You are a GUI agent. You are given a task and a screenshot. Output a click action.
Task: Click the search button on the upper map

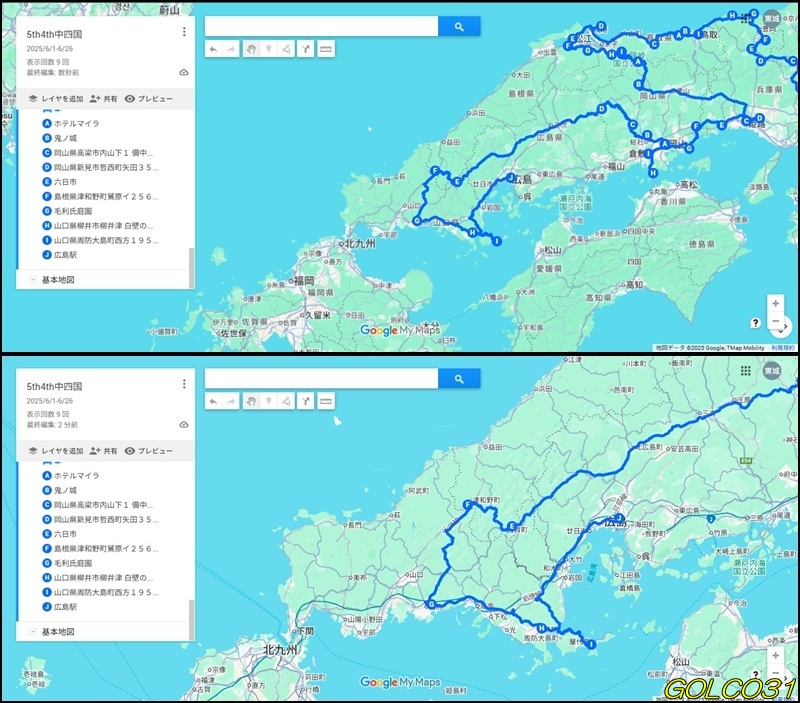coord(459,27)
